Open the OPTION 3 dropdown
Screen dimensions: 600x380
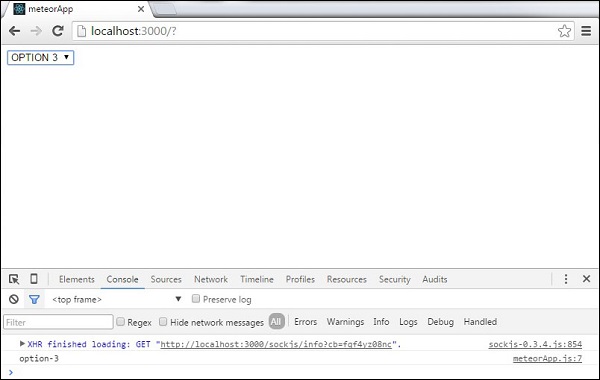pyautogui.click(x=41, y=57)
